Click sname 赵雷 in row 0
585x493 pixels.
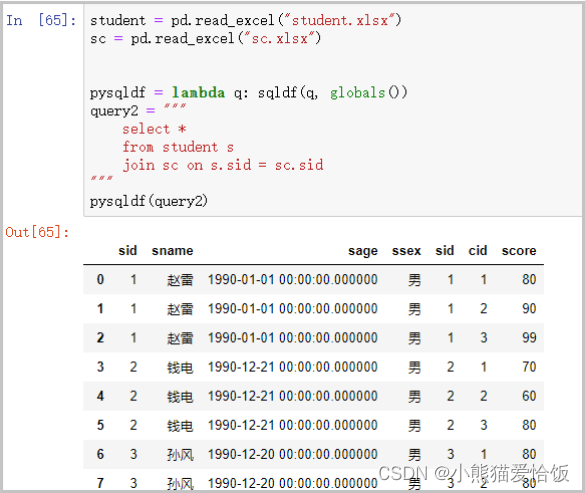click(x=180, y=280)
